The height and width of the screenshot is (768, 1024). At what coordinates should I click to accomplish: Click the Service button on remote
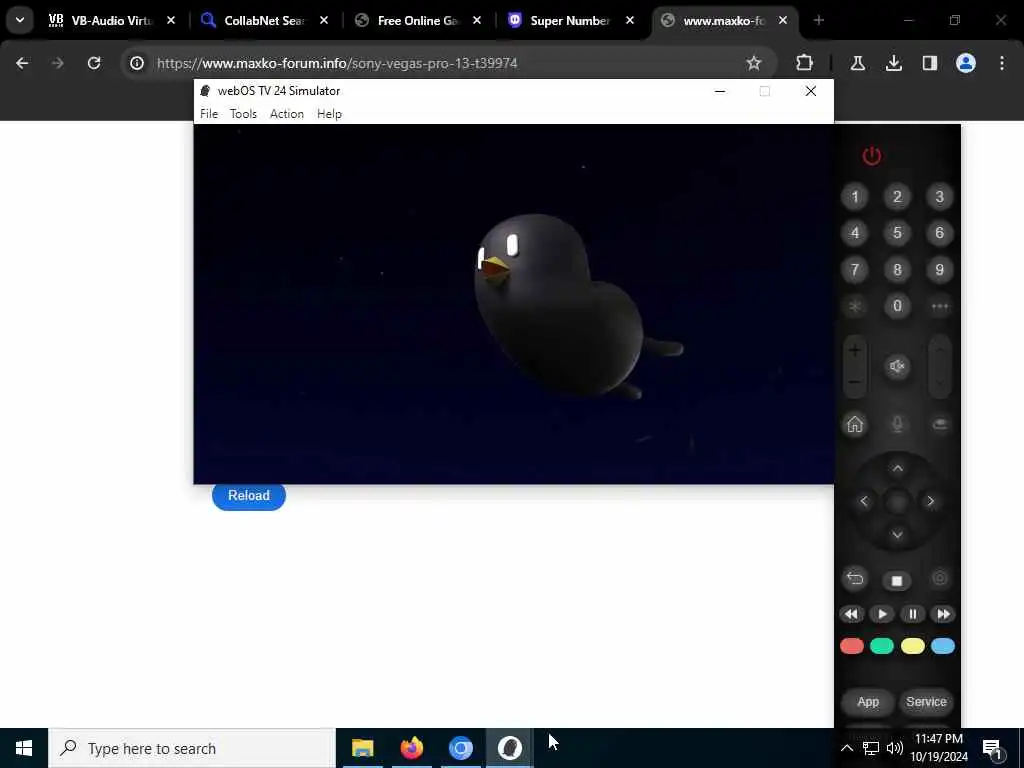pos(926,702)
